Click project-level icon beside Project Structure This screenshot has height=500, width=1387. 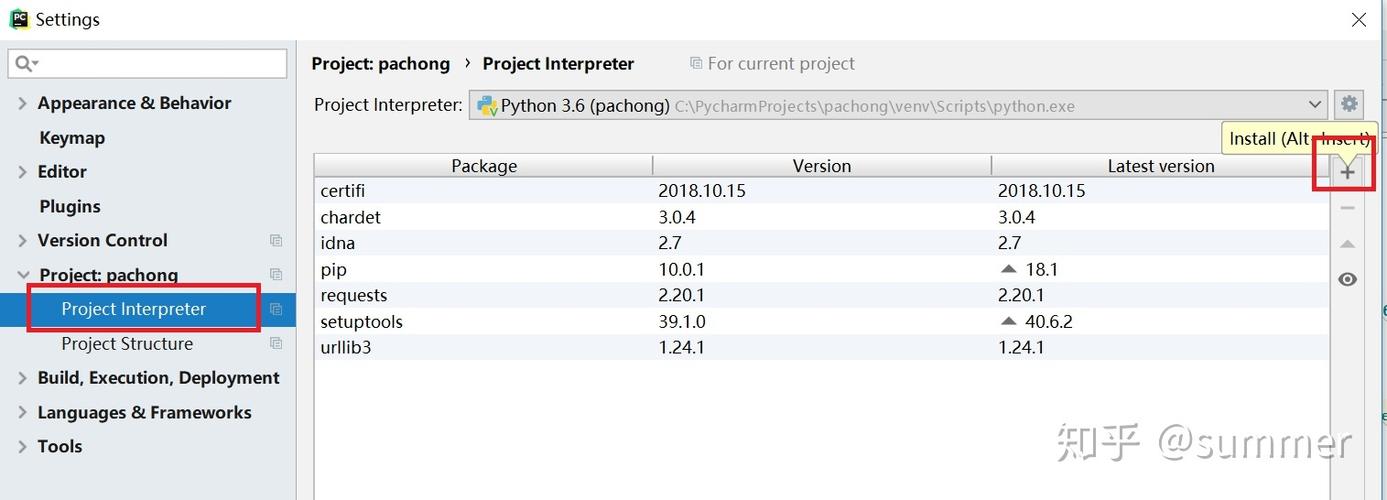click(x=276, y=344)
